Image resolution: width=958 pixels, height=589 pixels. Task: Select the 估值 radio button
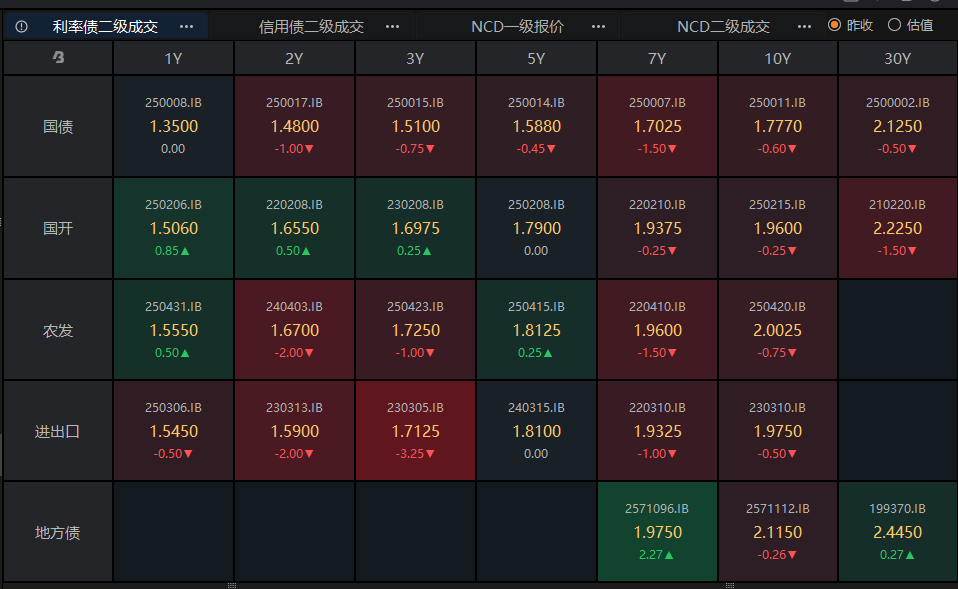(x=894, y=25)
